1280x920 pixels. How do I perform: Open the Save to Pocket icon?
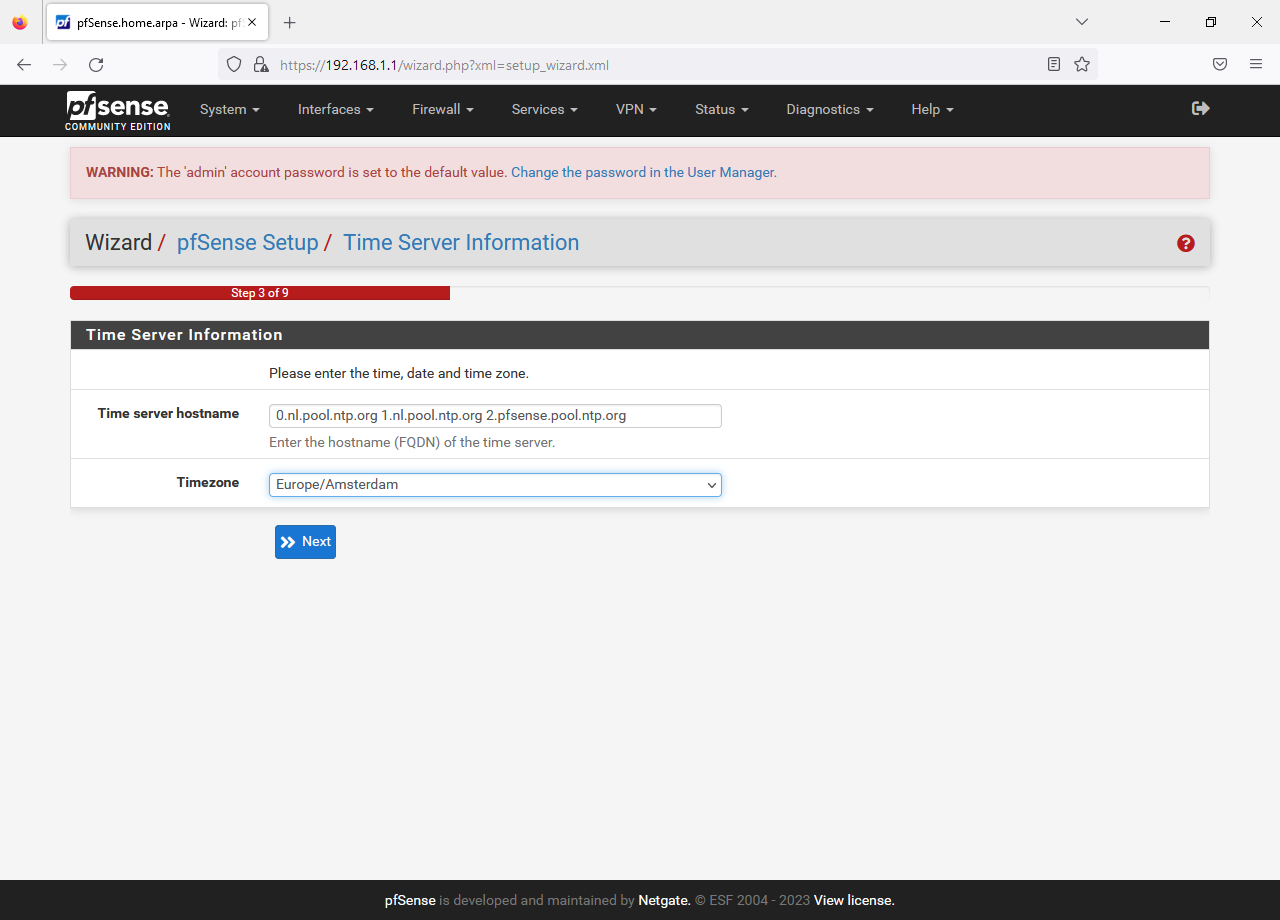point(1220,64)
